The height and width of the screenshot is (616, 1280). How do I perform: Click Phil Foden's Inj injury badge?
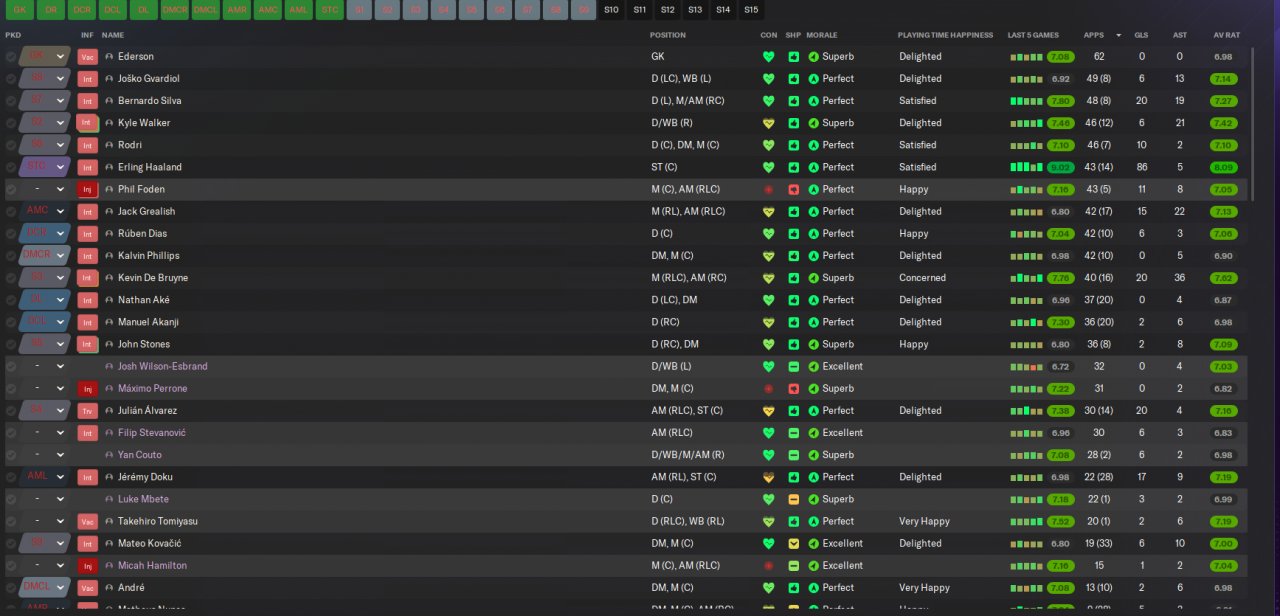point(88,189)
